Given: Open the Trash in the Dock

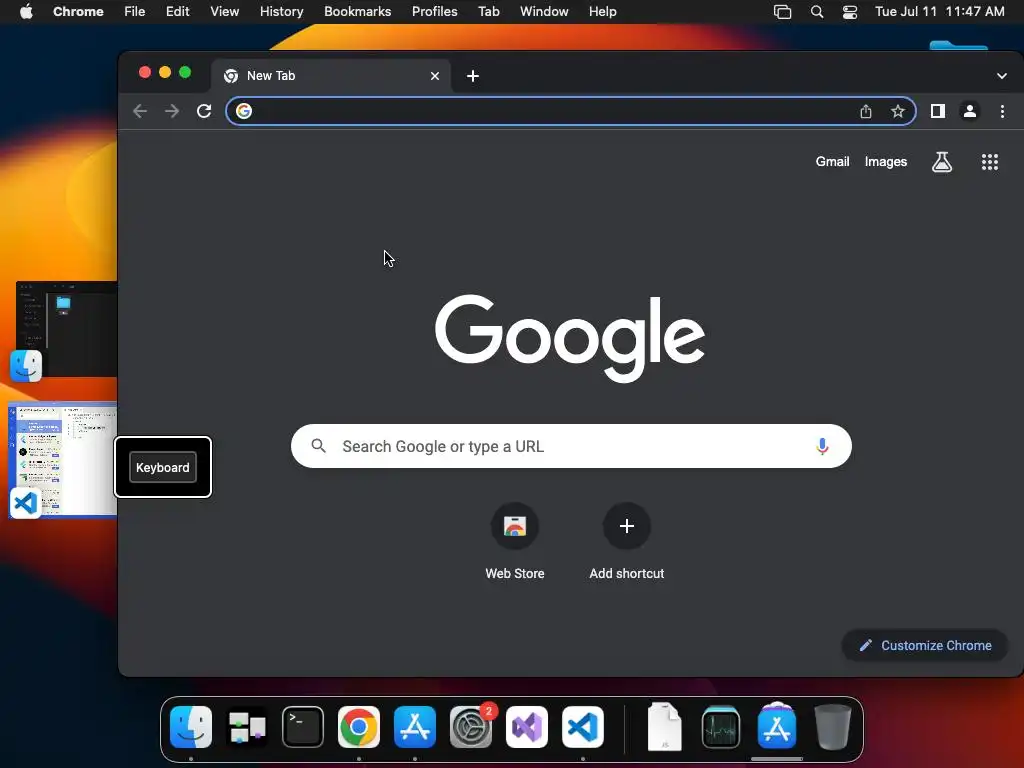Looking at the screenshot, I should click(x=833, y=727).
